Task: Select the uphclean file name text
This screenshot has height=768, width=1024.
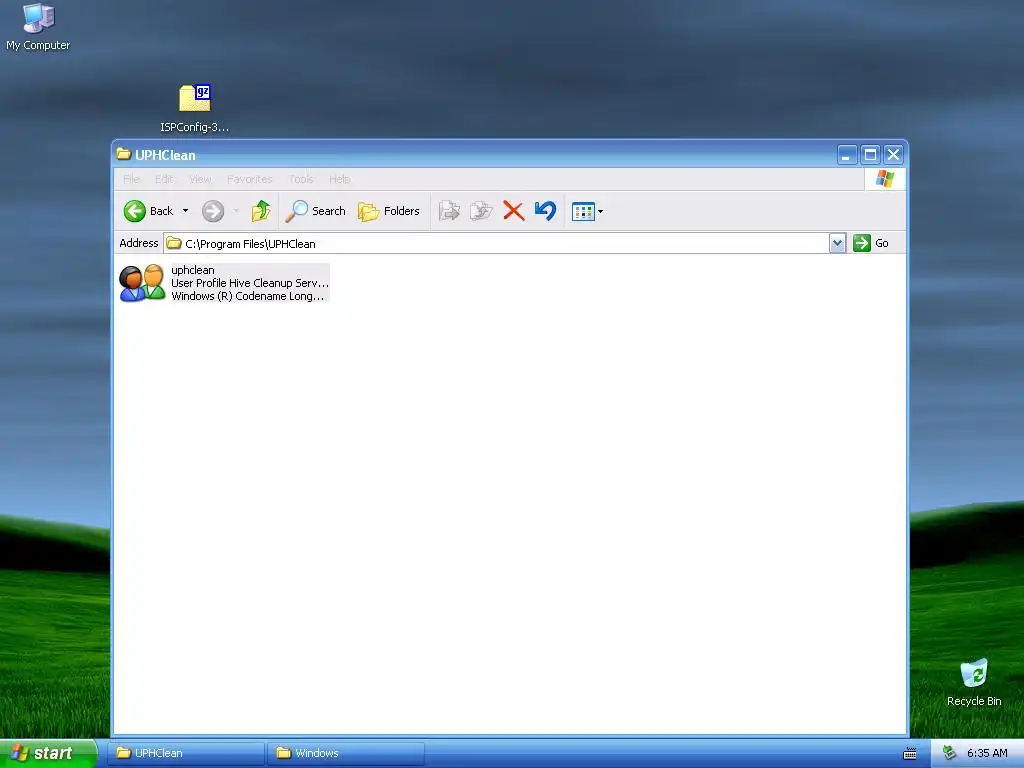Action: point(193,270)
